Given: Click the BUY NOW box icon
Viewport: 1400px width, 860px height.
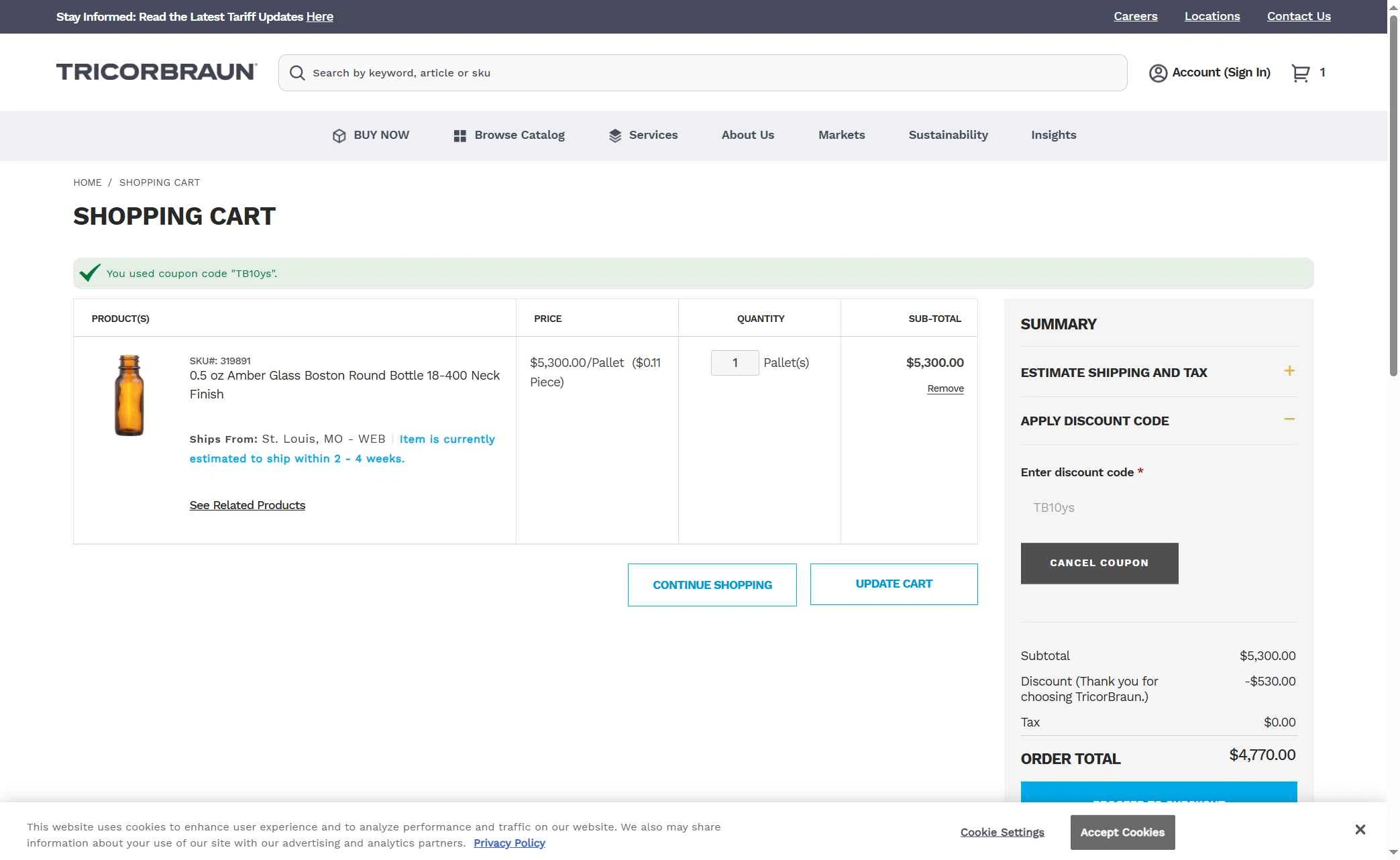Looking at the screenshot, I should tap(339, 136).
